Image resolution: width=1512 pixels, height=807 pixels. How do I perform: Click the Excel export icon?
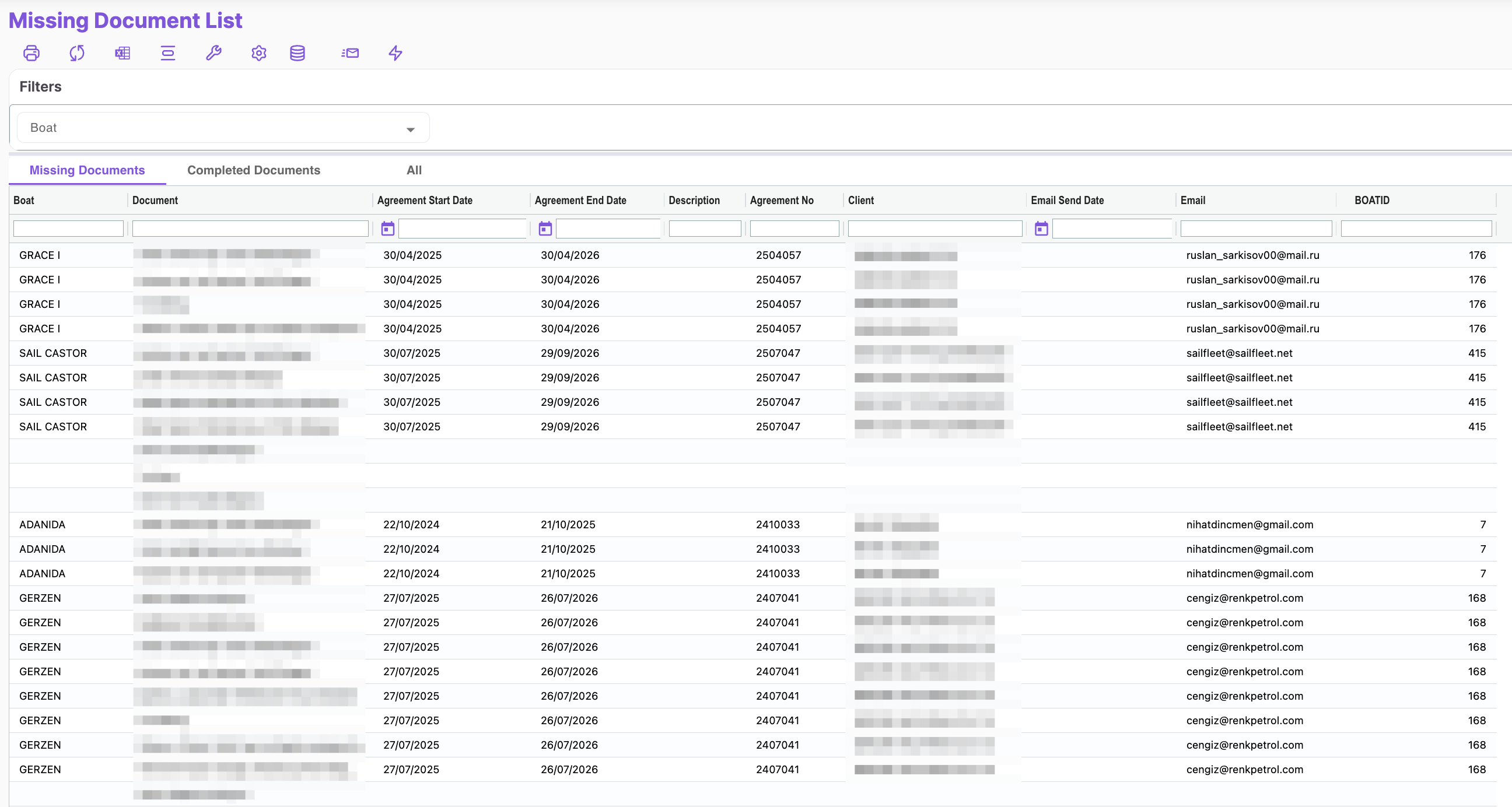(122, 54)
